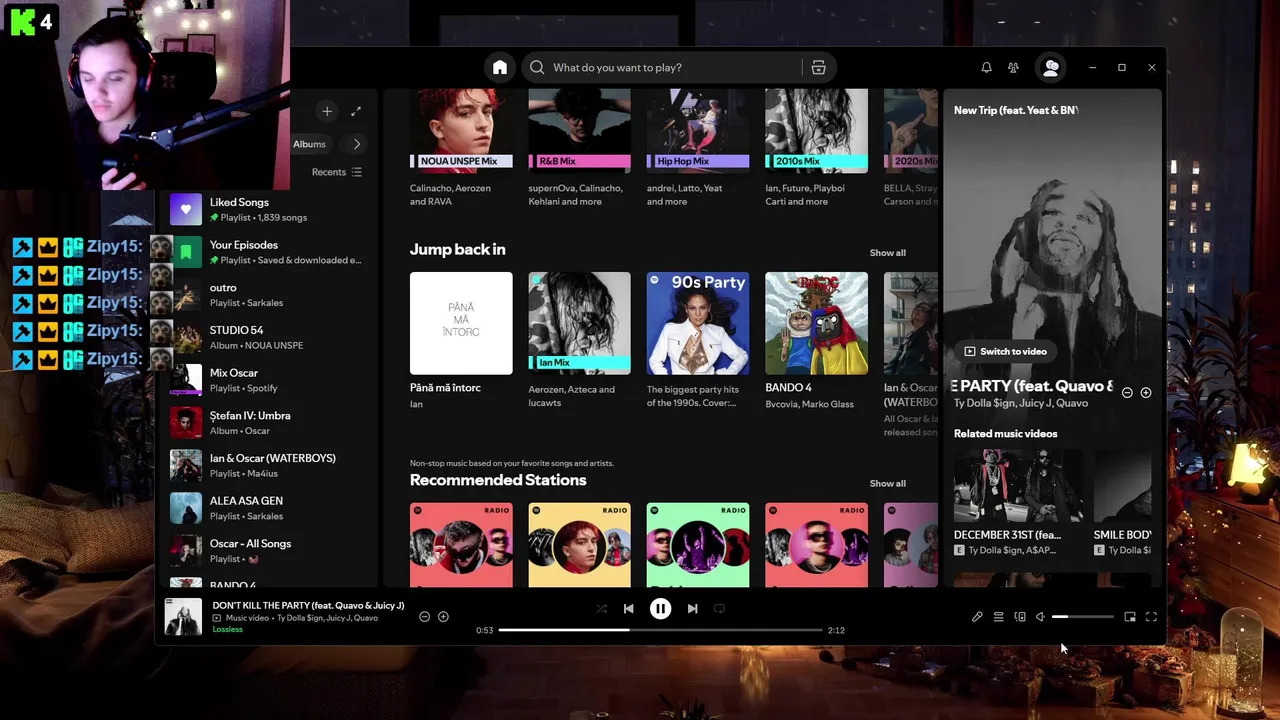Skip to the previous track
Screen dimensions: 1280x720
628,608
